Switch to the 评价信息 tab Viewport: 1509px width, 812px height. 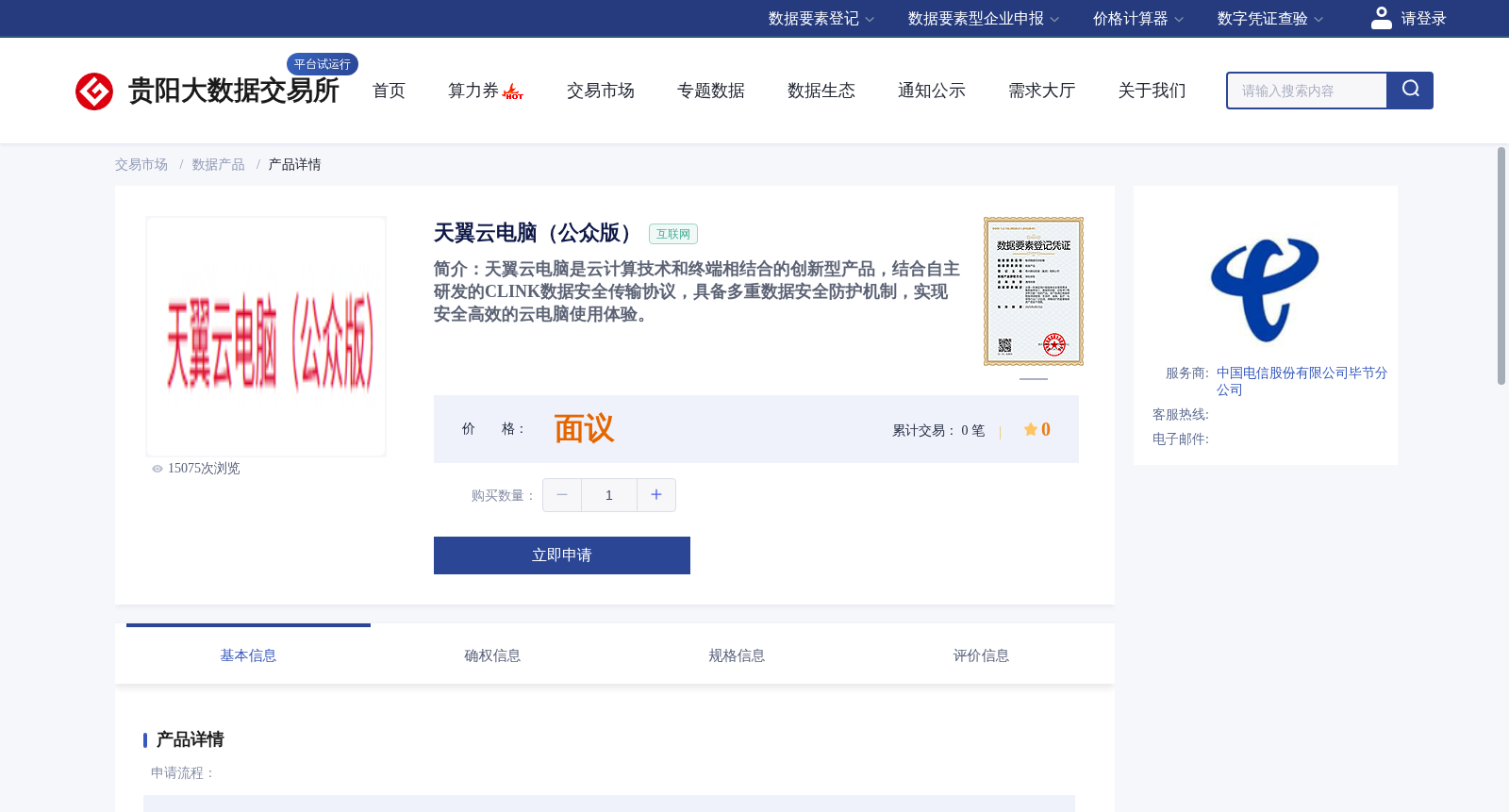coord(981,655)
